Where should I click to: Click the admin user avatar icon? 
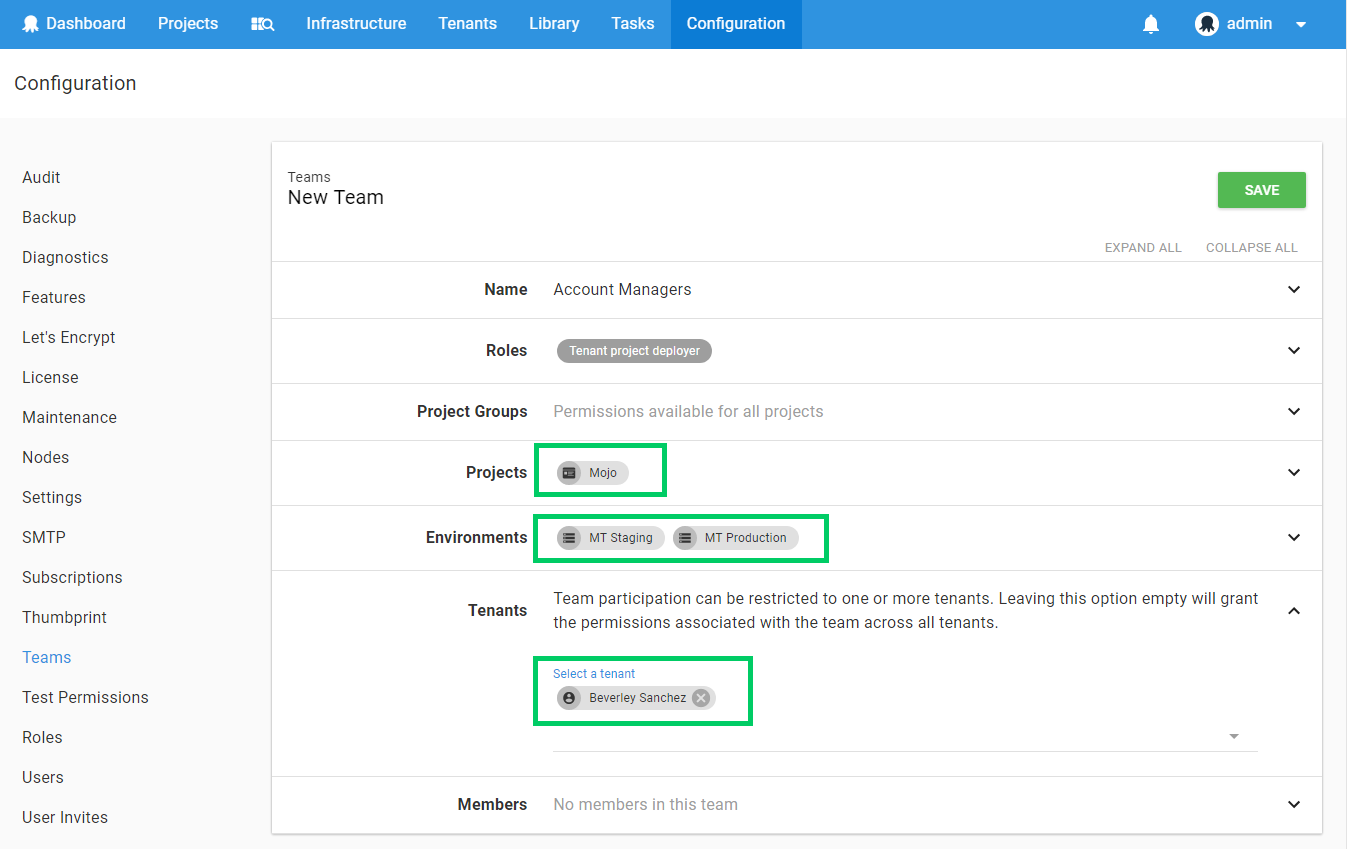[1207, 24]
